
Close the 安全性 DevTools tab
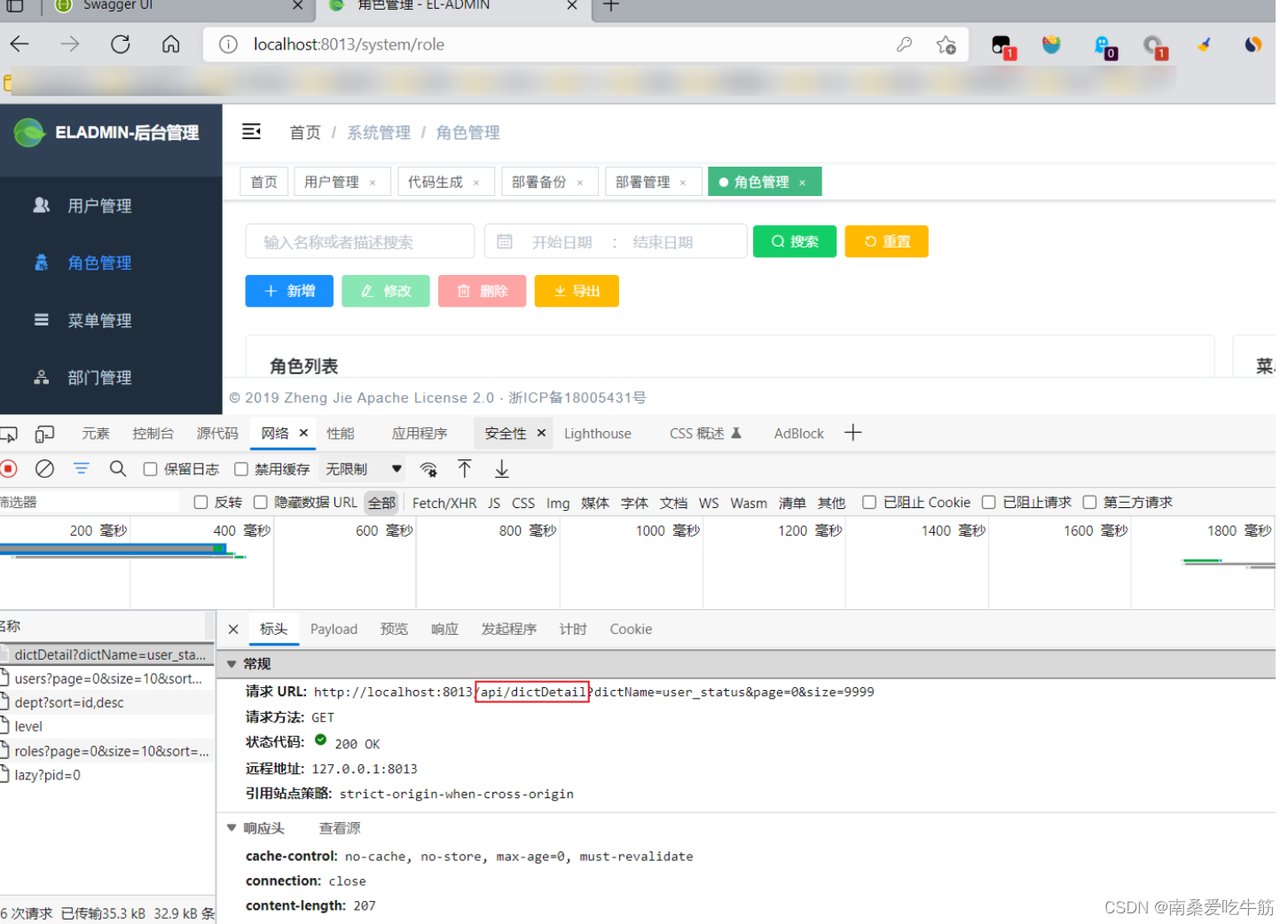click(x=541, y=433)
